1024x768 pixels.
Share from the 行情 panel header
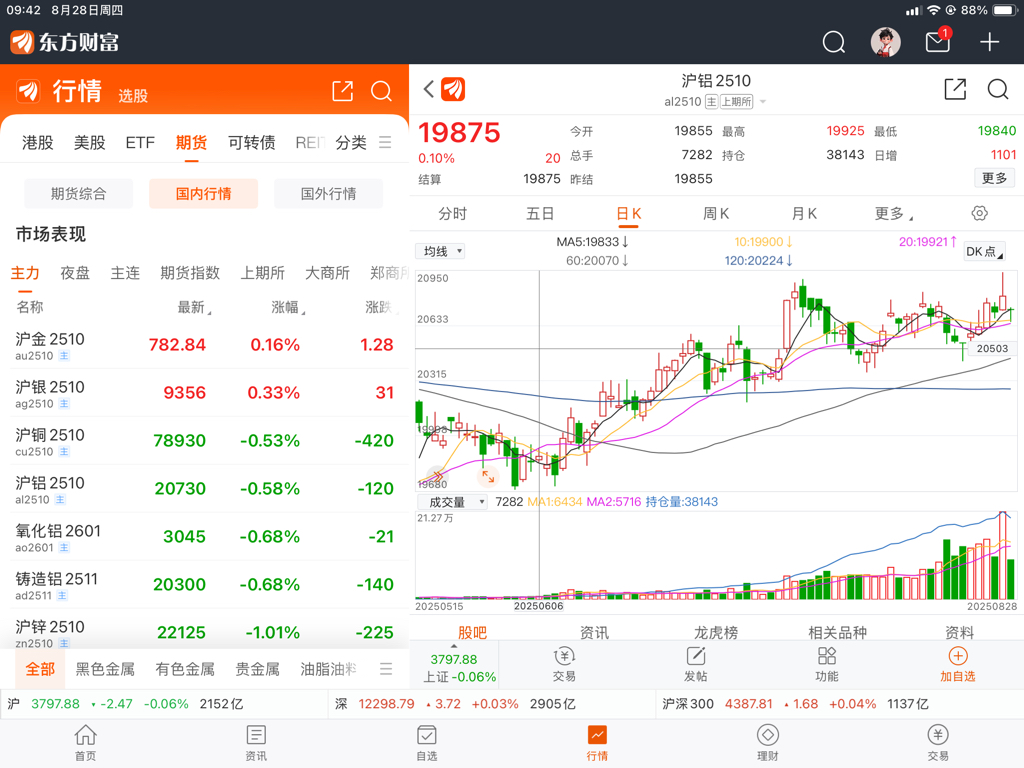342,91
